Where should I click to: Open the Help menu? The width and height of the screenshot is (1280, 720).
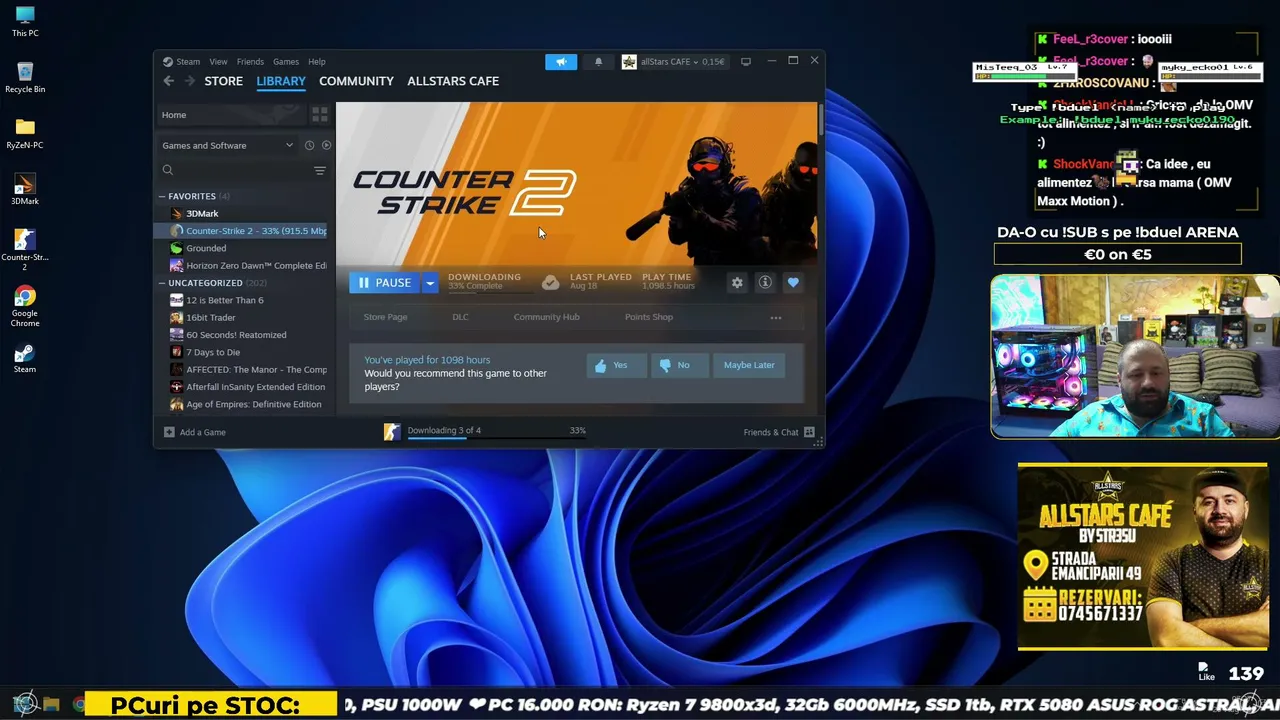pos(317,62)
